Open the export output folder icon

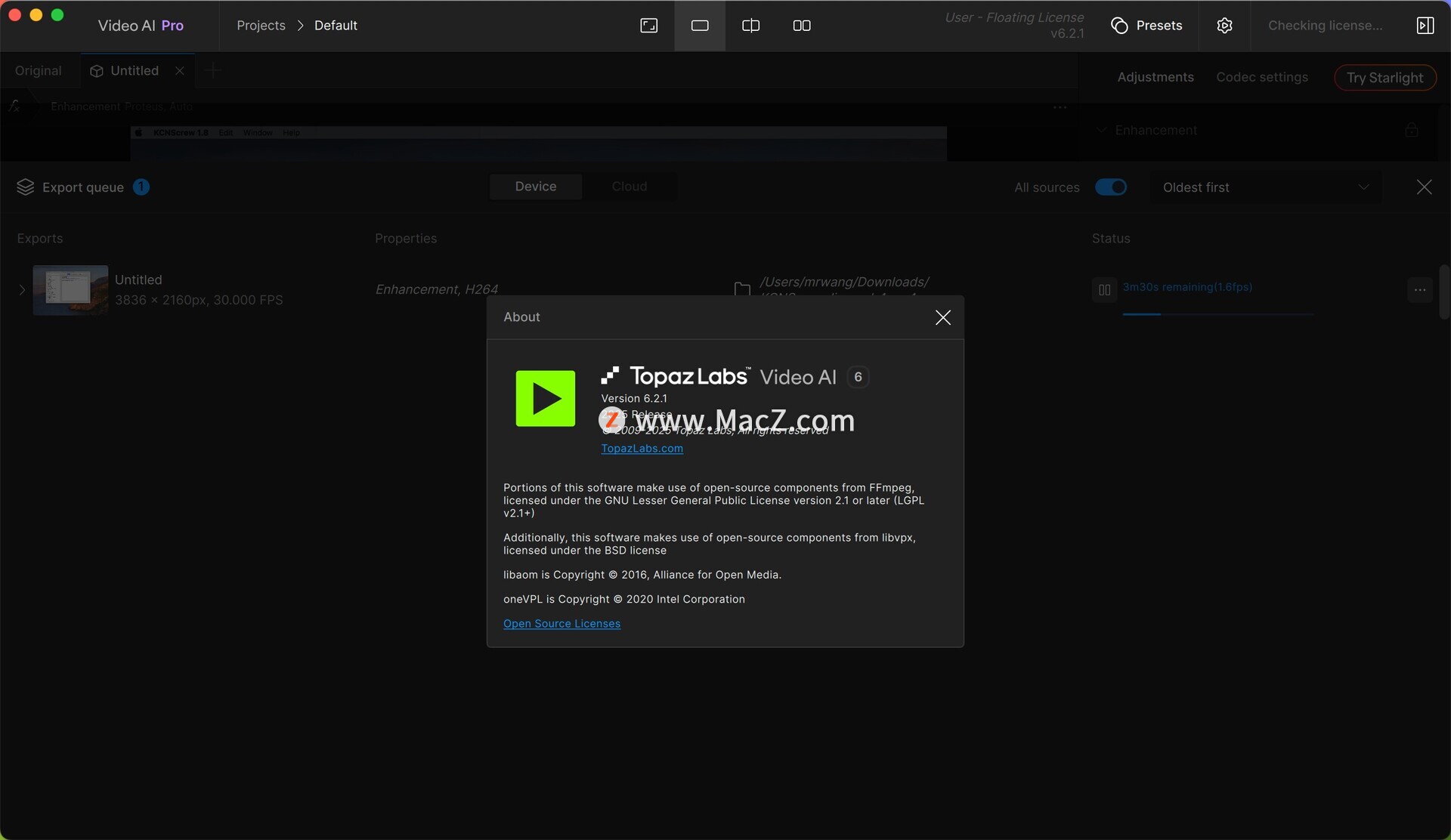tap(742, 289)
